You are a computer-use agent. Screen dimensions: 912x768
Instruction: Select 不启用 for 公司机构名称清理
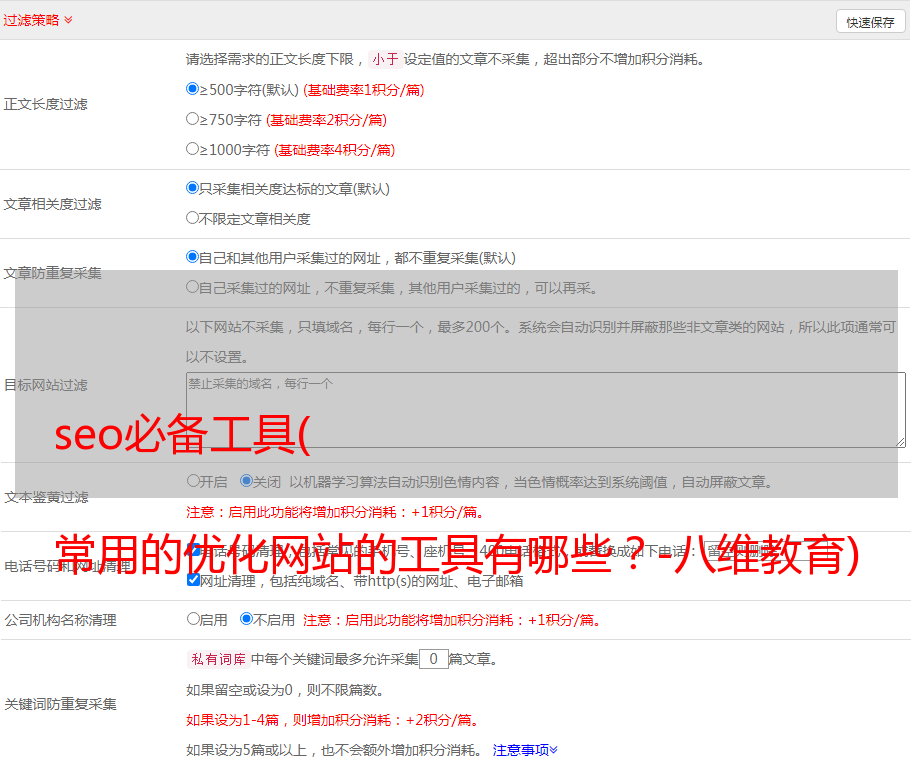click(247, 618)
